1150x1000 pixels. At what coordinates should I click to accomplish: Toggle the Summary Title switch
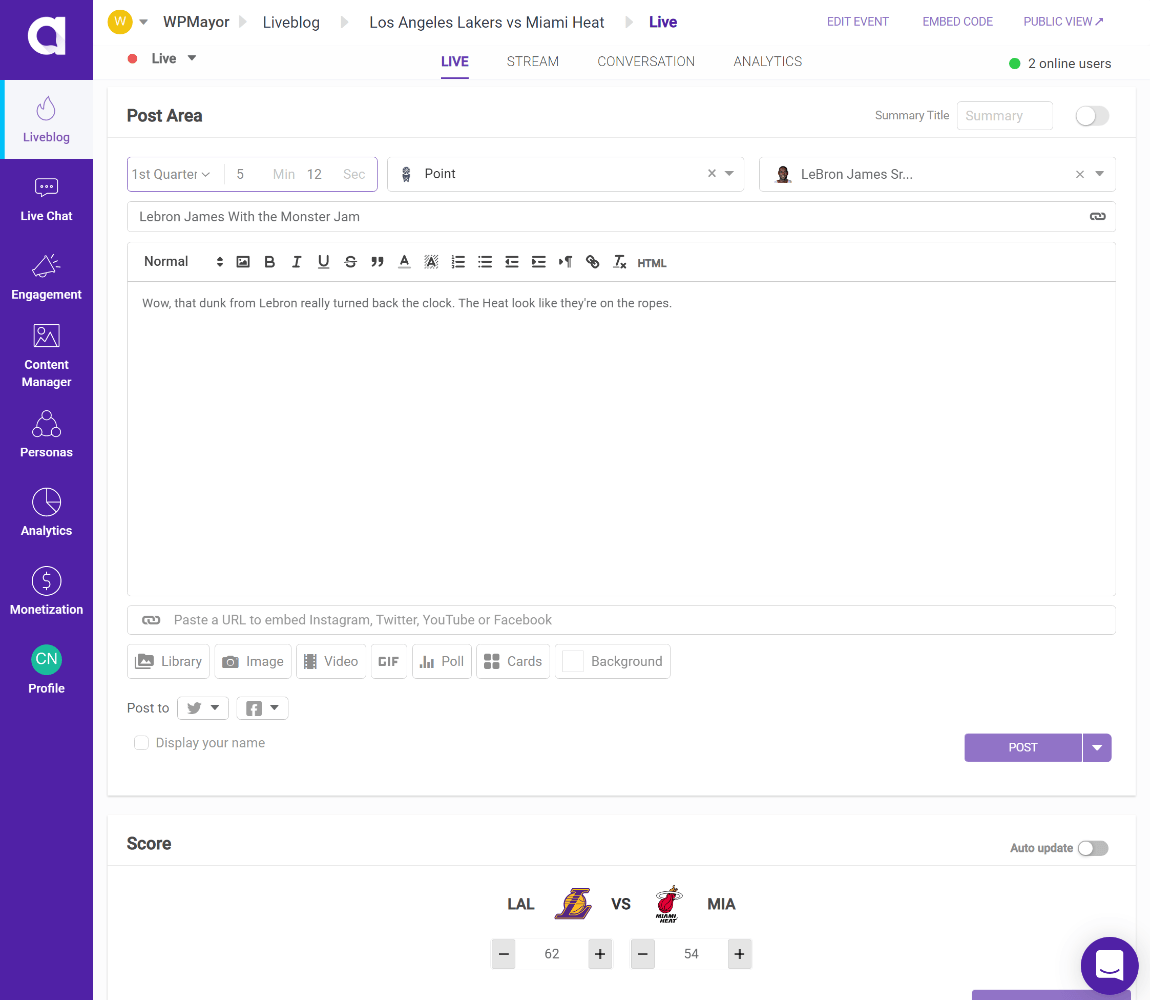[x=1092, y=116]
